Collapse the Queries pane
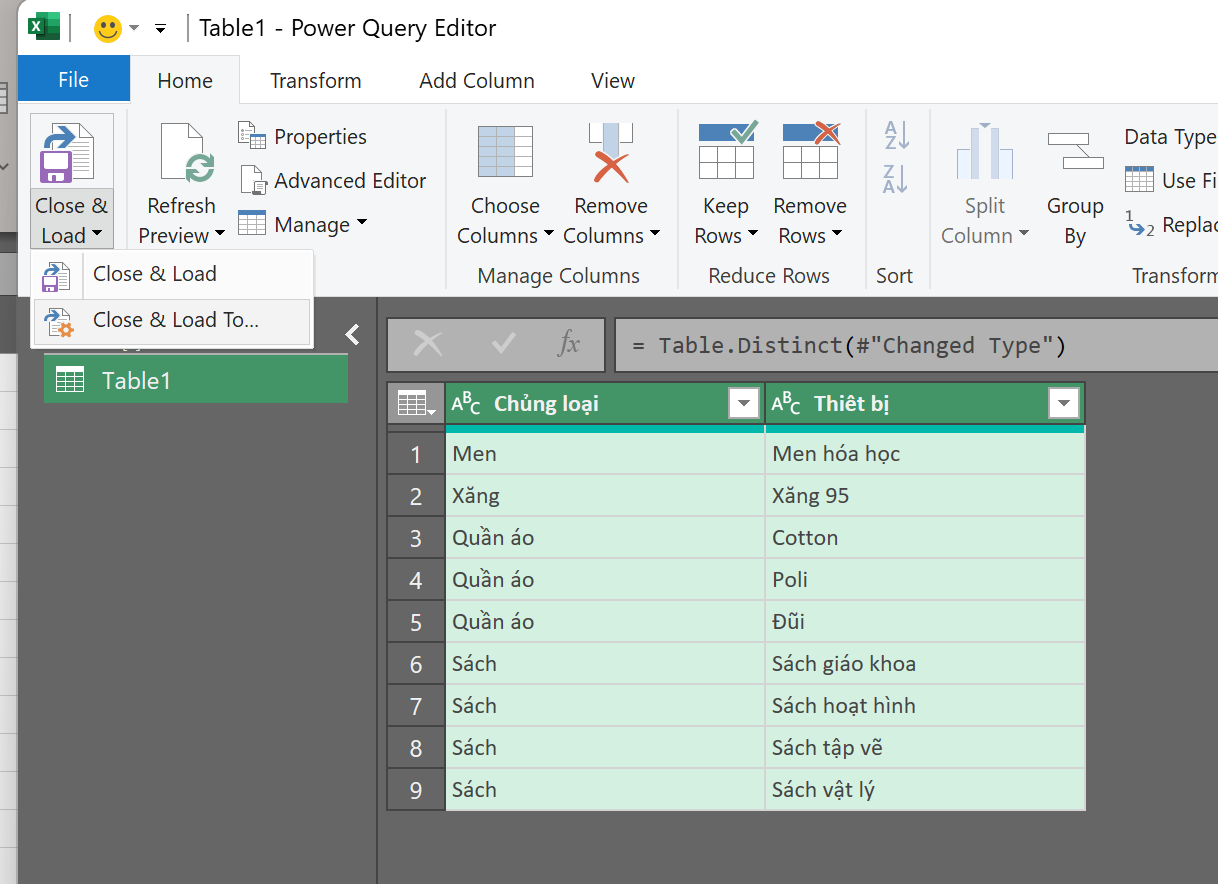Screen dimensions: 1218x884 (352, 335)
